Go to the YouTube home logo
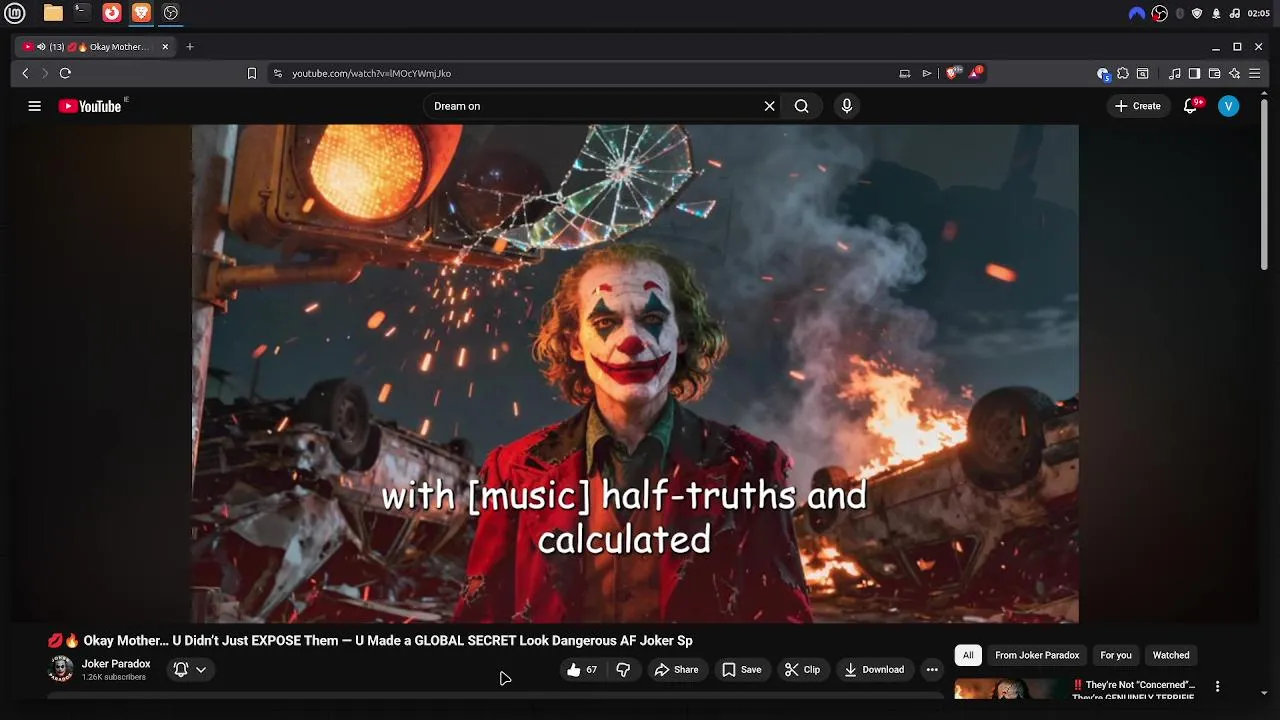This screenshot has height=720, width=1280. [90, 106]
